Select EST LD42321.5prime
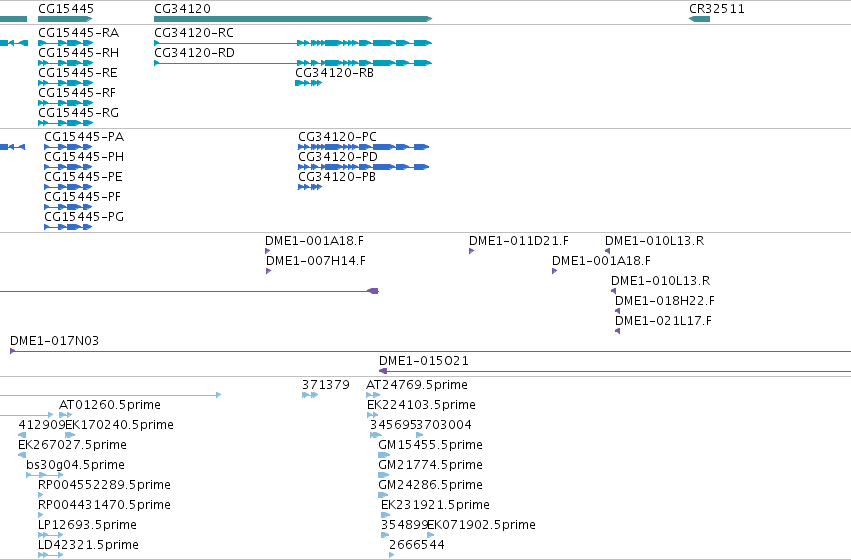Viewport: 851px width, 560px height. click(88, 545)
